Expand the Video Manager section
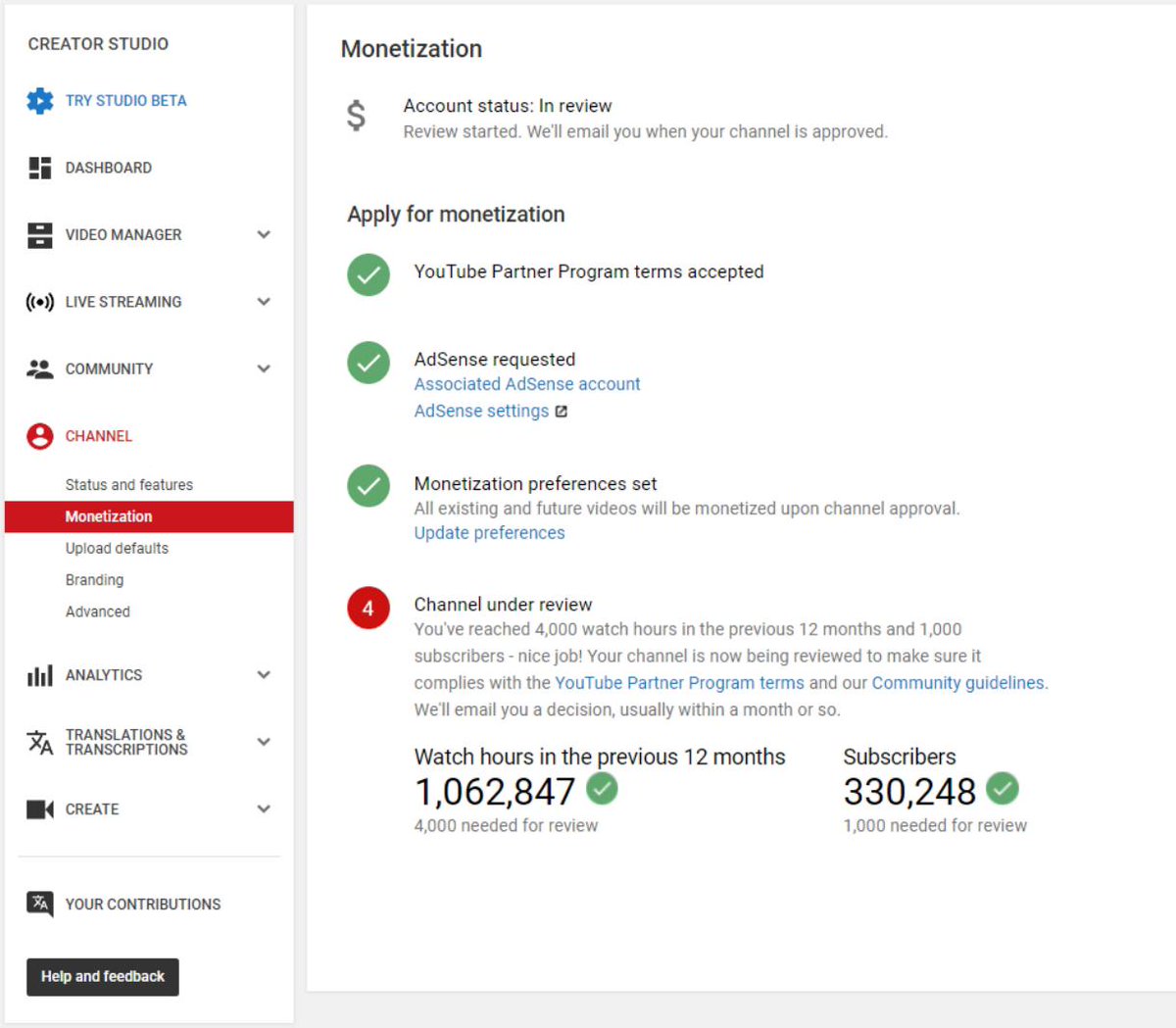The image size is (1176, 1028). point(264,235)
